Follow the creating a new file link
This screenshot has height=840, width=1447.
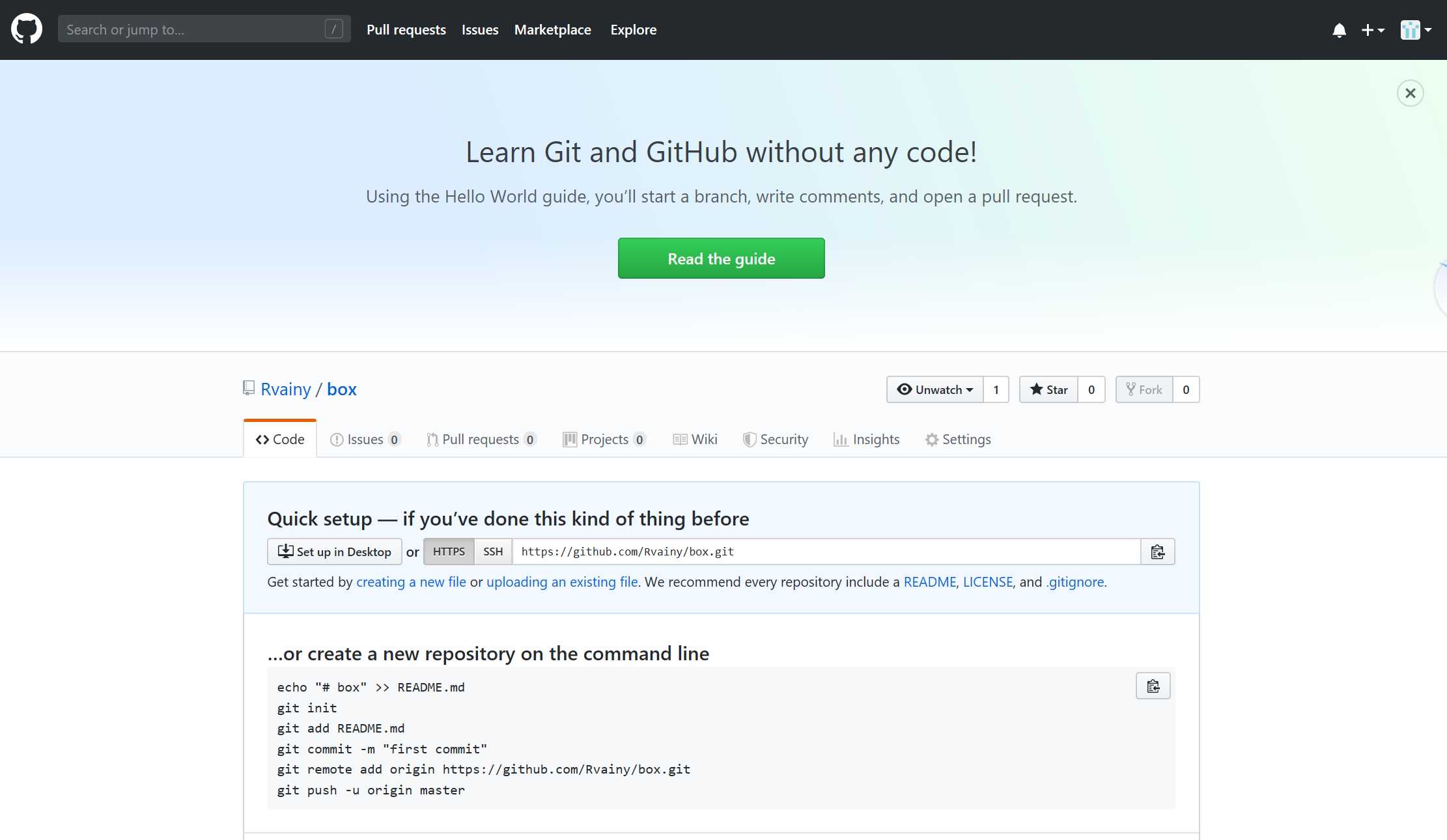click(x=411, y=582)
